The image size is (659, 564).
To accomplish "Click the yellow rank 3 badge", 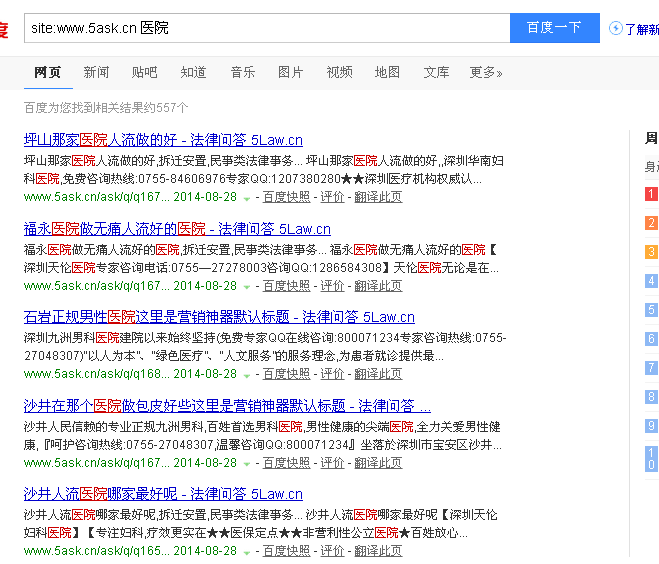I will [x=651, y=252].
